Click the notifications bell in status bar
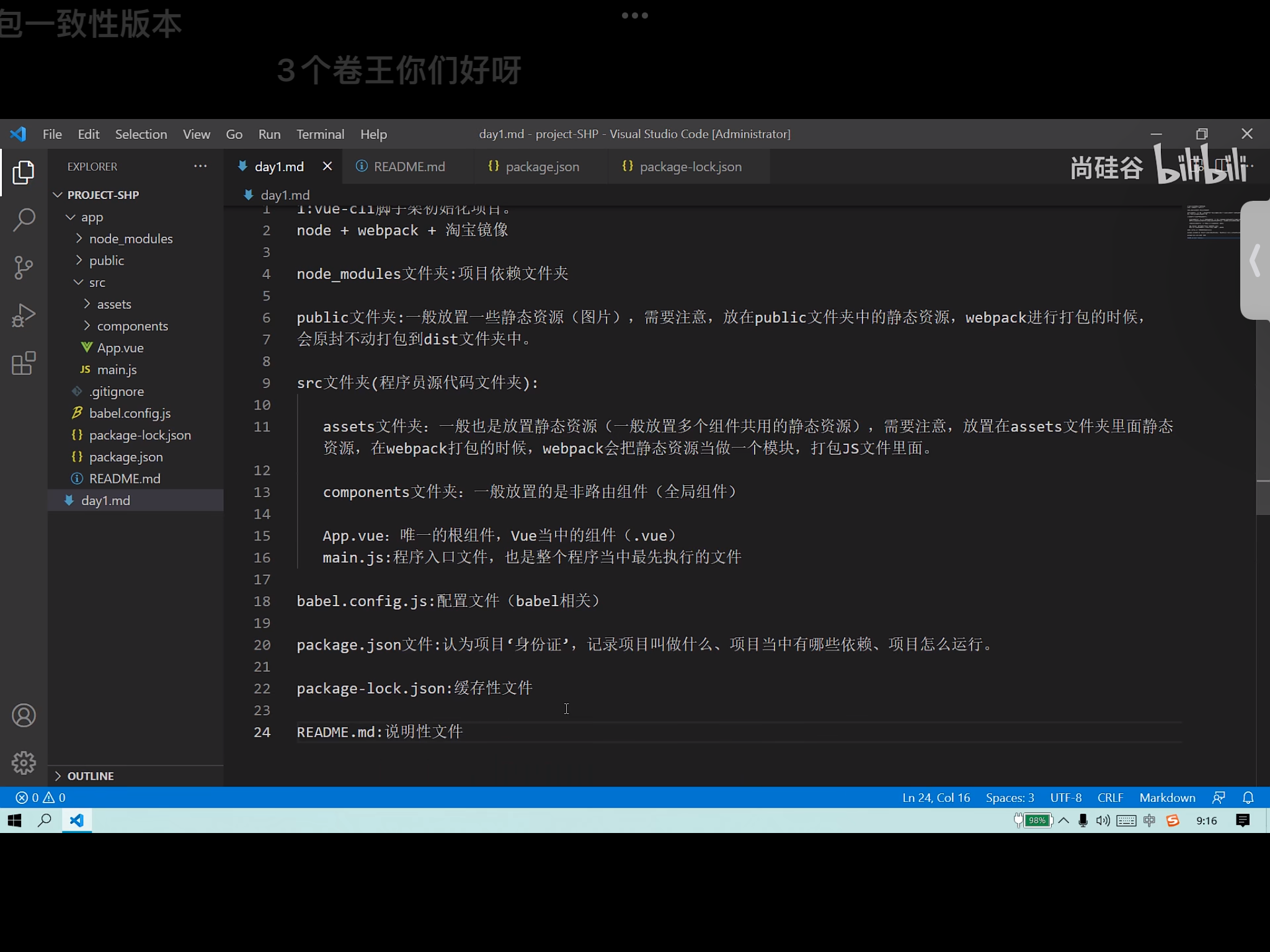The image size is (1270, 952). click(x=1248, y=798)
